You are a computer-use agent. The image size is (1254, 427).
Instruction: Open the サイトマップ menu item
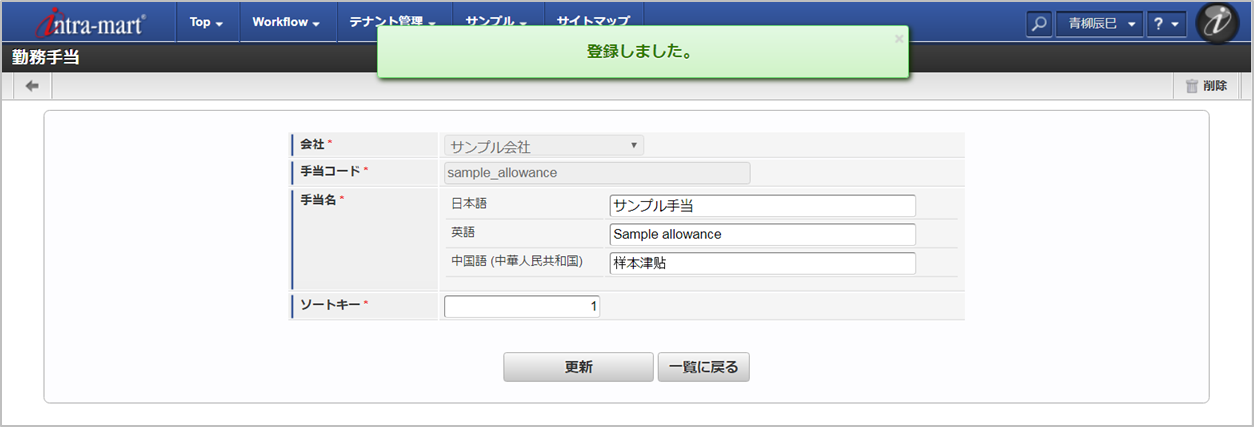coord(593,20)
